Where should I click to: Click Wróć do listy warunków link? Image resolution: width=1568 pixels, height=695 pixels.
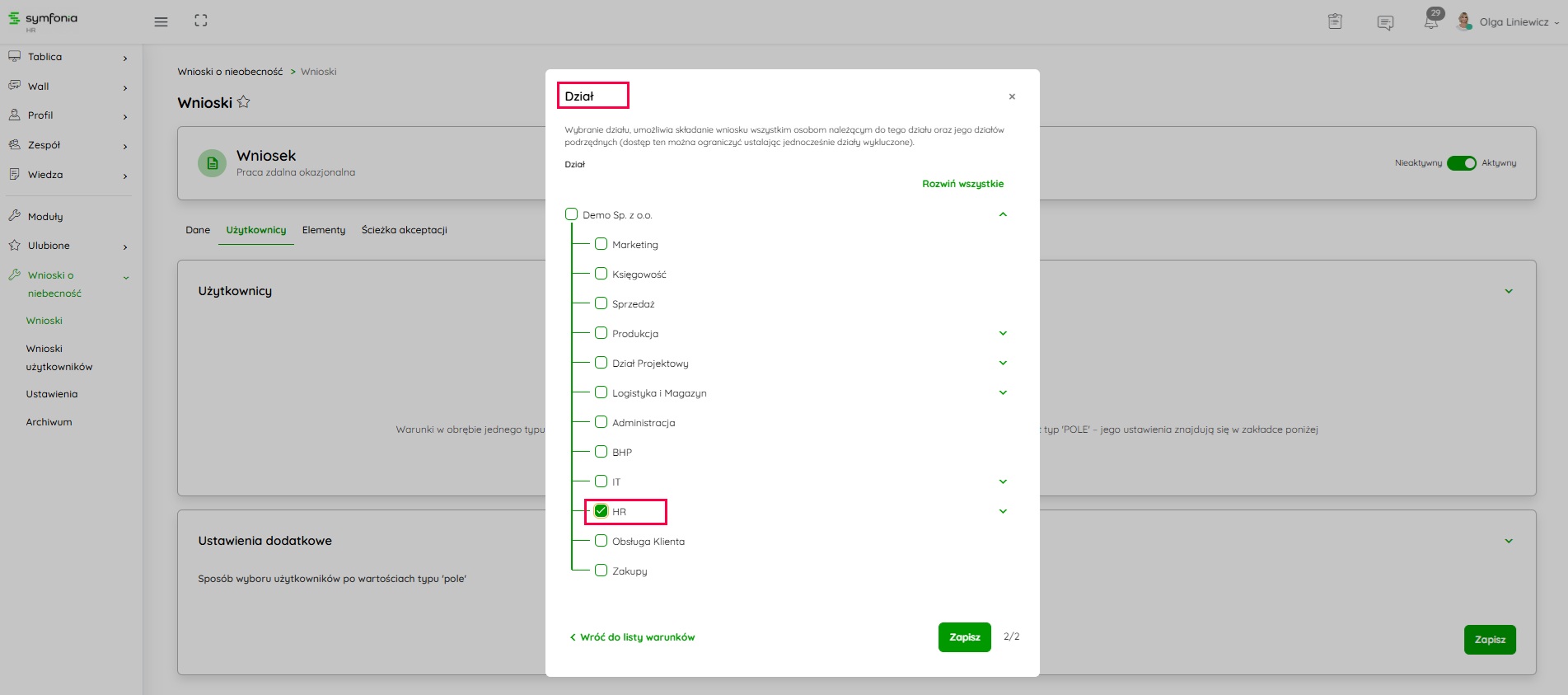tap(633, 637)
